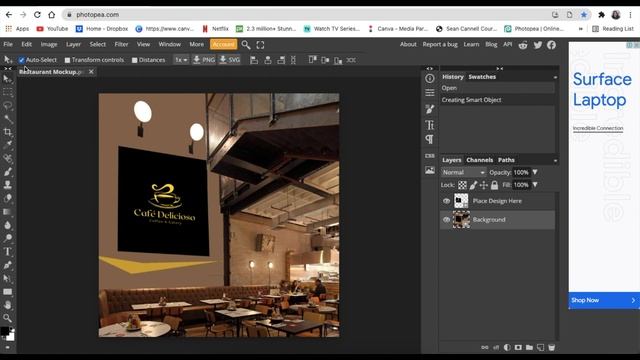Select the Eyedropper tool
Image resolution: width=640 pixels, height=360 pixels.
[x=7, y=145]
